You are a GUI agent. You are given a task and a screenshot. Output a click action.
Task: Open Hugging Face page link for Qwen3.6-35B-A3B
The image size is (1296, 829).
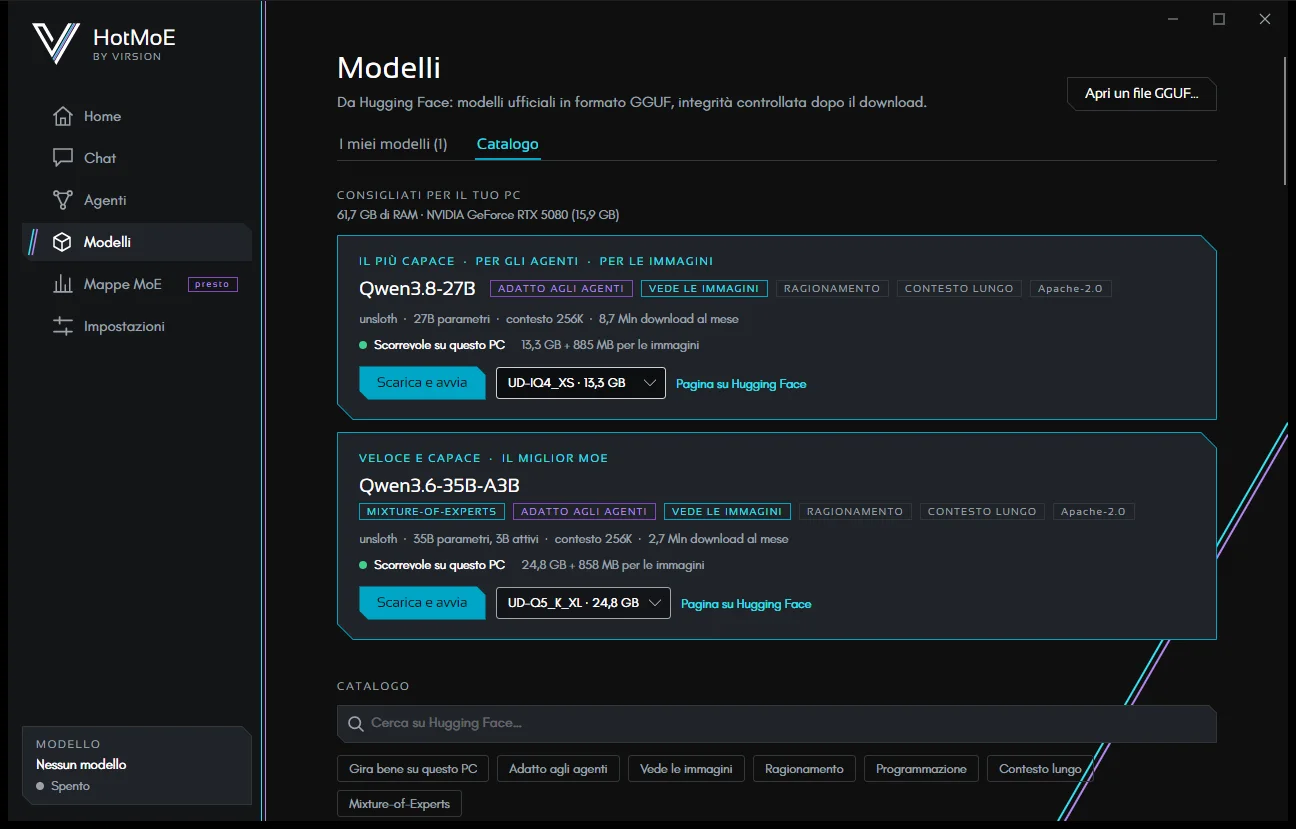746,604
